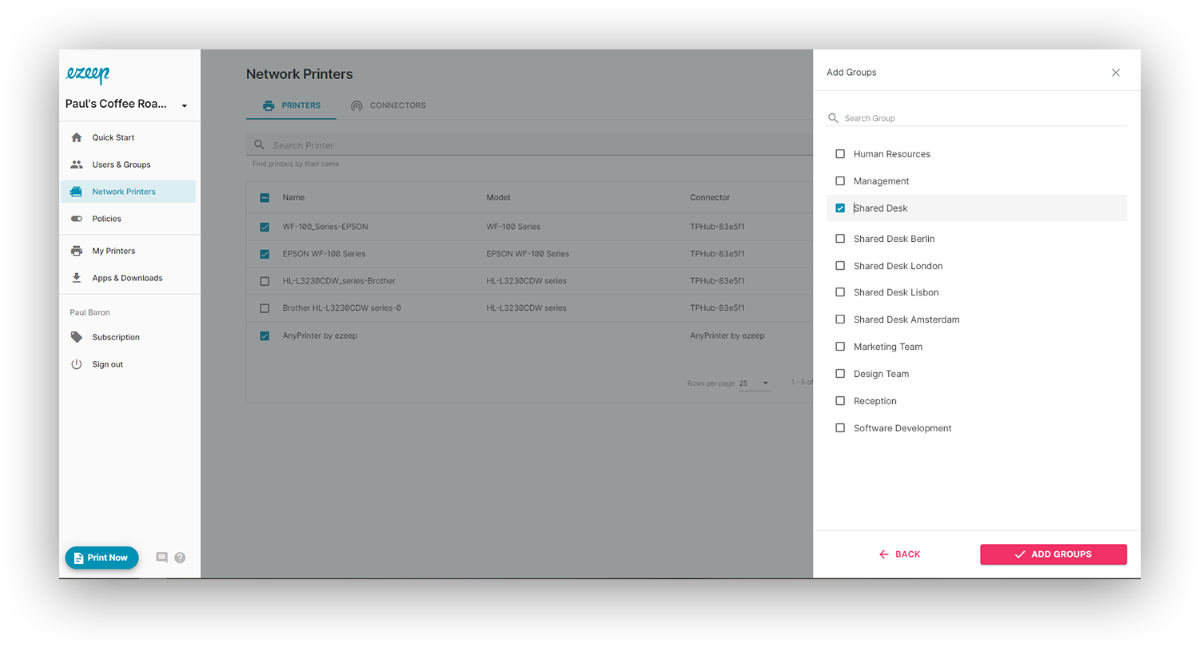Click the Search Group magnifier icon
Image resolution: width=1200 pixels, height=648 pixels.
pyautogui.click(x=833, y=118)
